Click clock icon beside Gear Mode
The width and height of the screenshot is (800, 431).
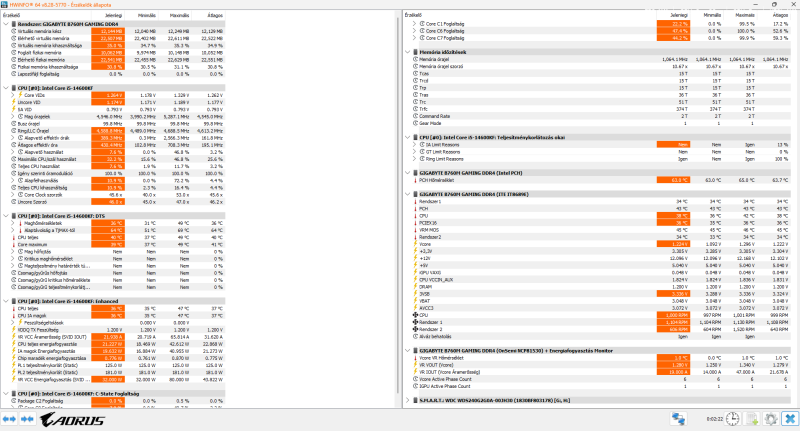coord(415,123)
